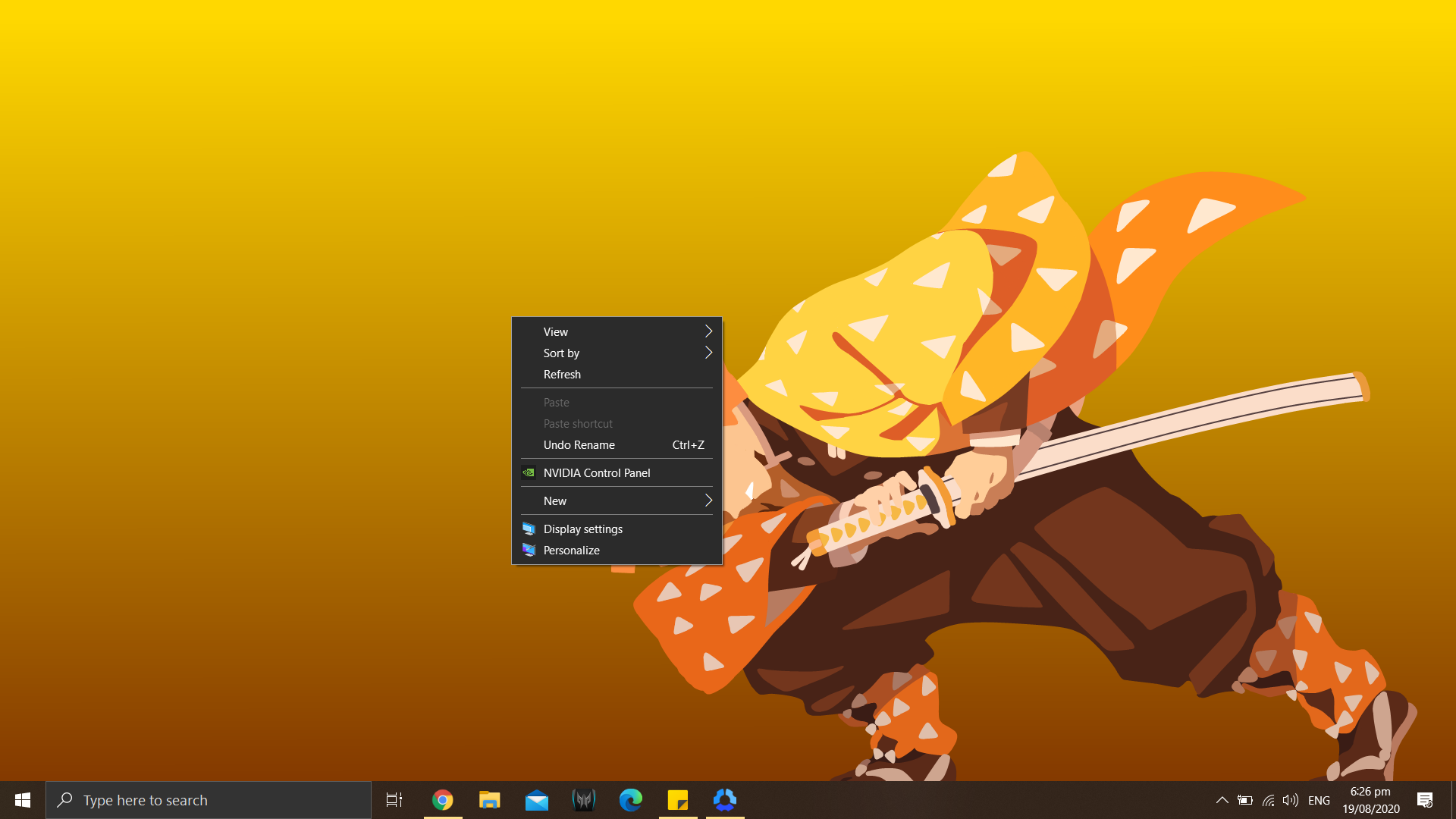The width and height of the screenshot is (1456, 819).
Task: Click Paste option in context menu
Action: 556,402
